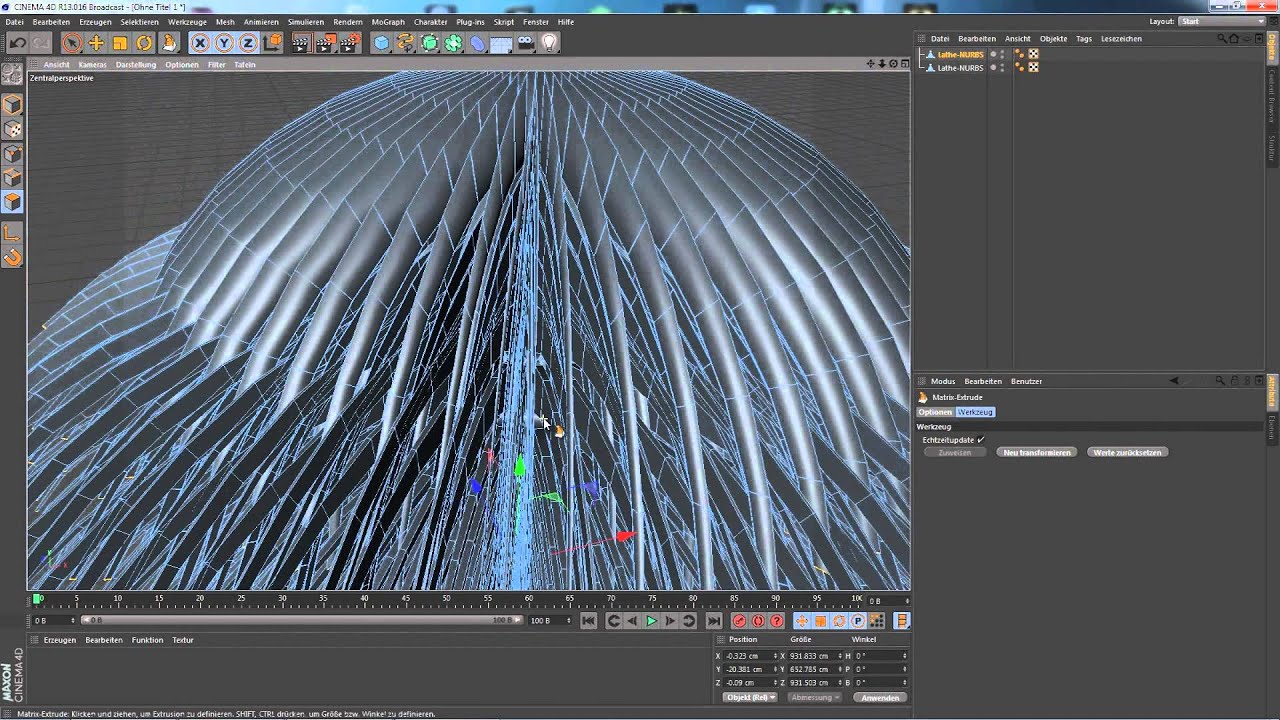Play the animation forward
Viewport: 1280px width, 720px height.
pos(651,621)
